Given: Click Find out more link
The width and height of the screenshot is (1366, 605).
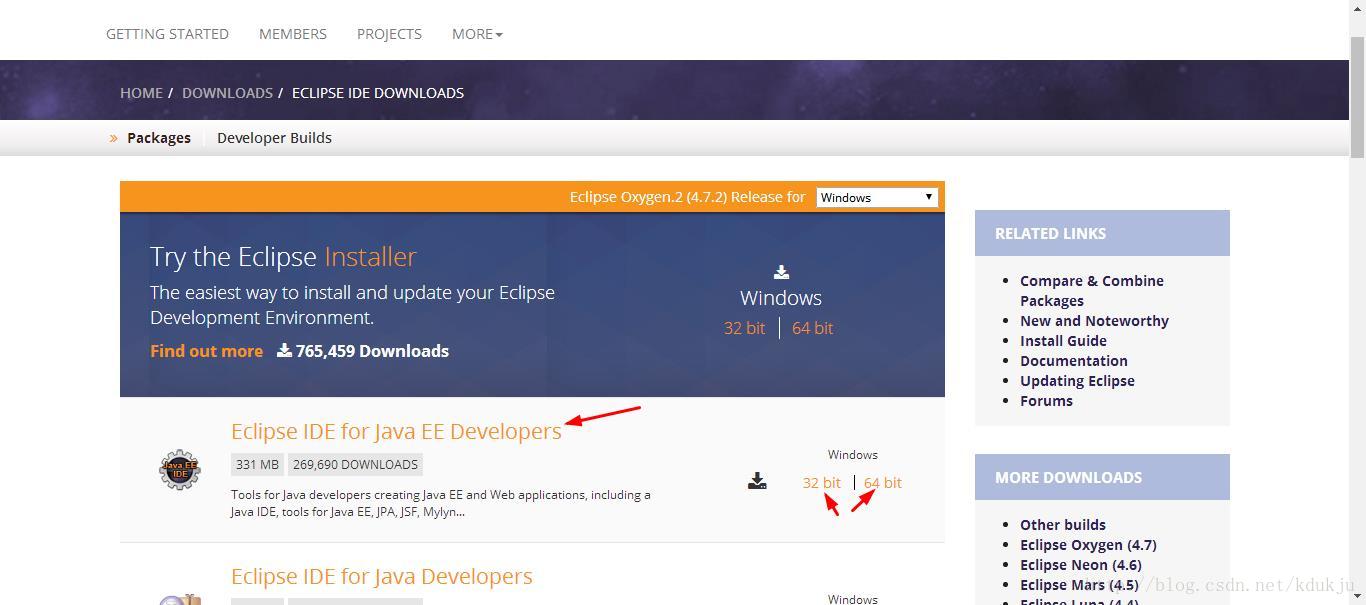Looking at the screenshot, I should coord(206,351).
